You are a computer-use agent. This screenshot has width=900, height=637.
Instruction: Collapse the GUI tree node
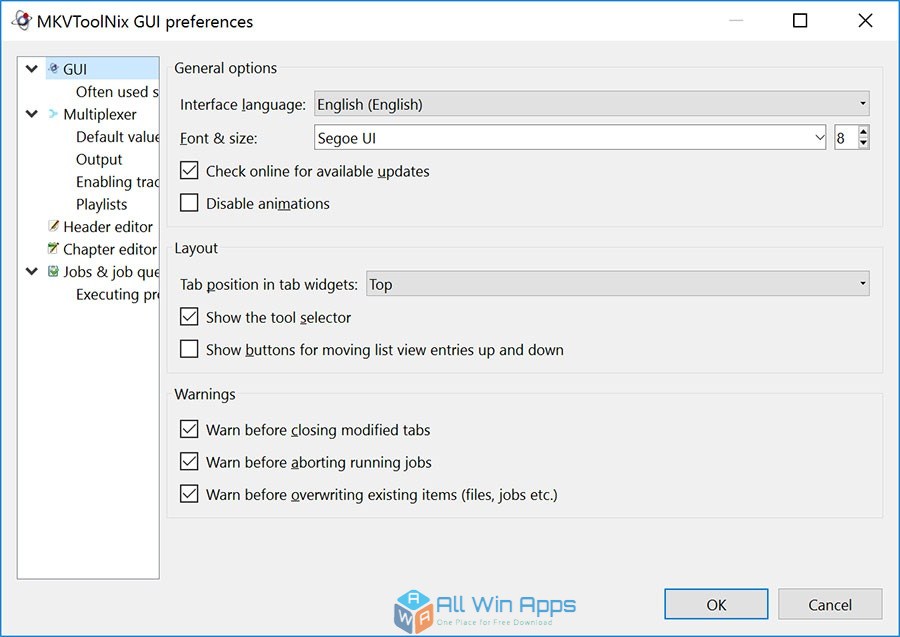pos(32,69)
